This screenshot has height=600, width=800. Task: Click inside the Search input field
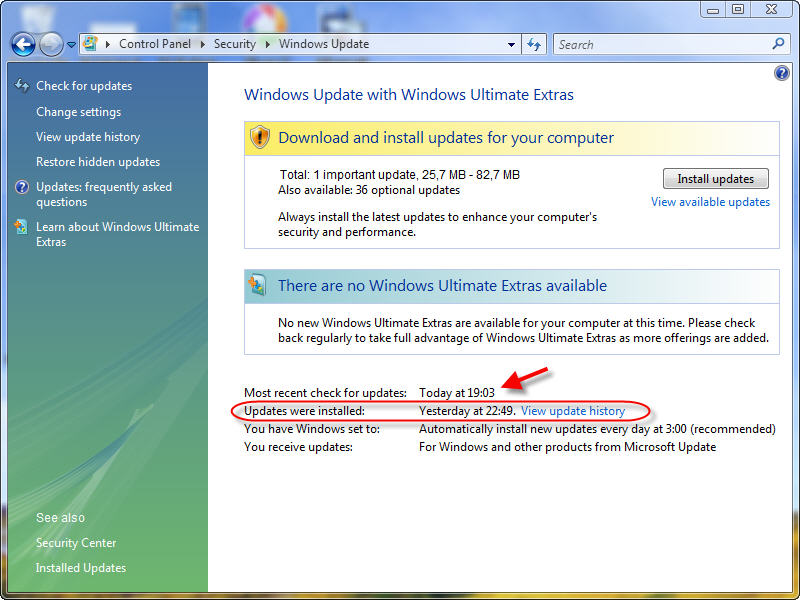660,44
